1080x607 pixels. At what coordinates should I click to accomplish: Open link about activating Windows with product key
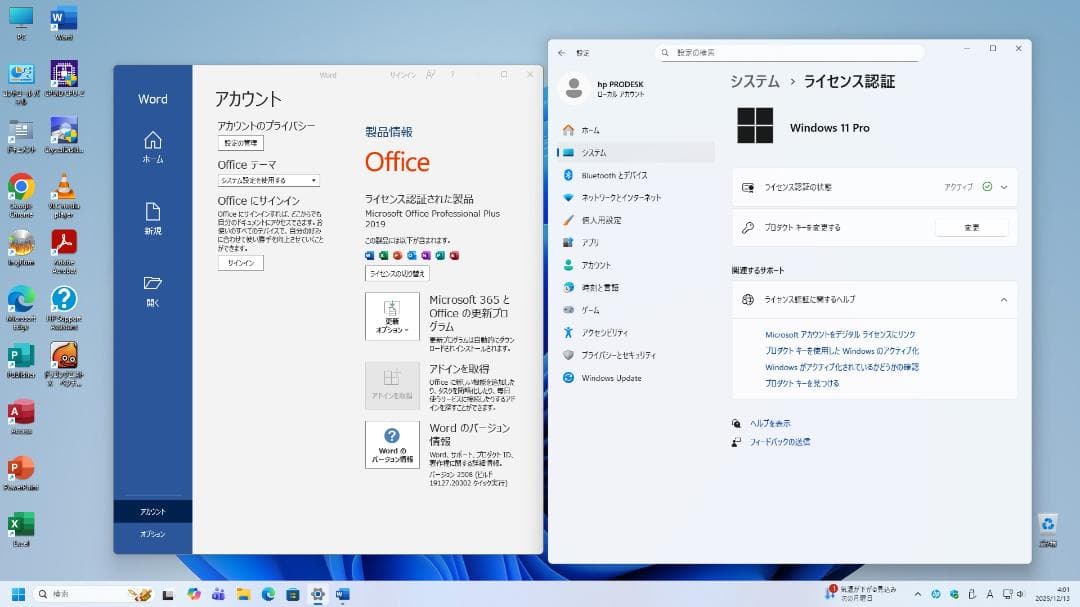[x=842, y=351]
